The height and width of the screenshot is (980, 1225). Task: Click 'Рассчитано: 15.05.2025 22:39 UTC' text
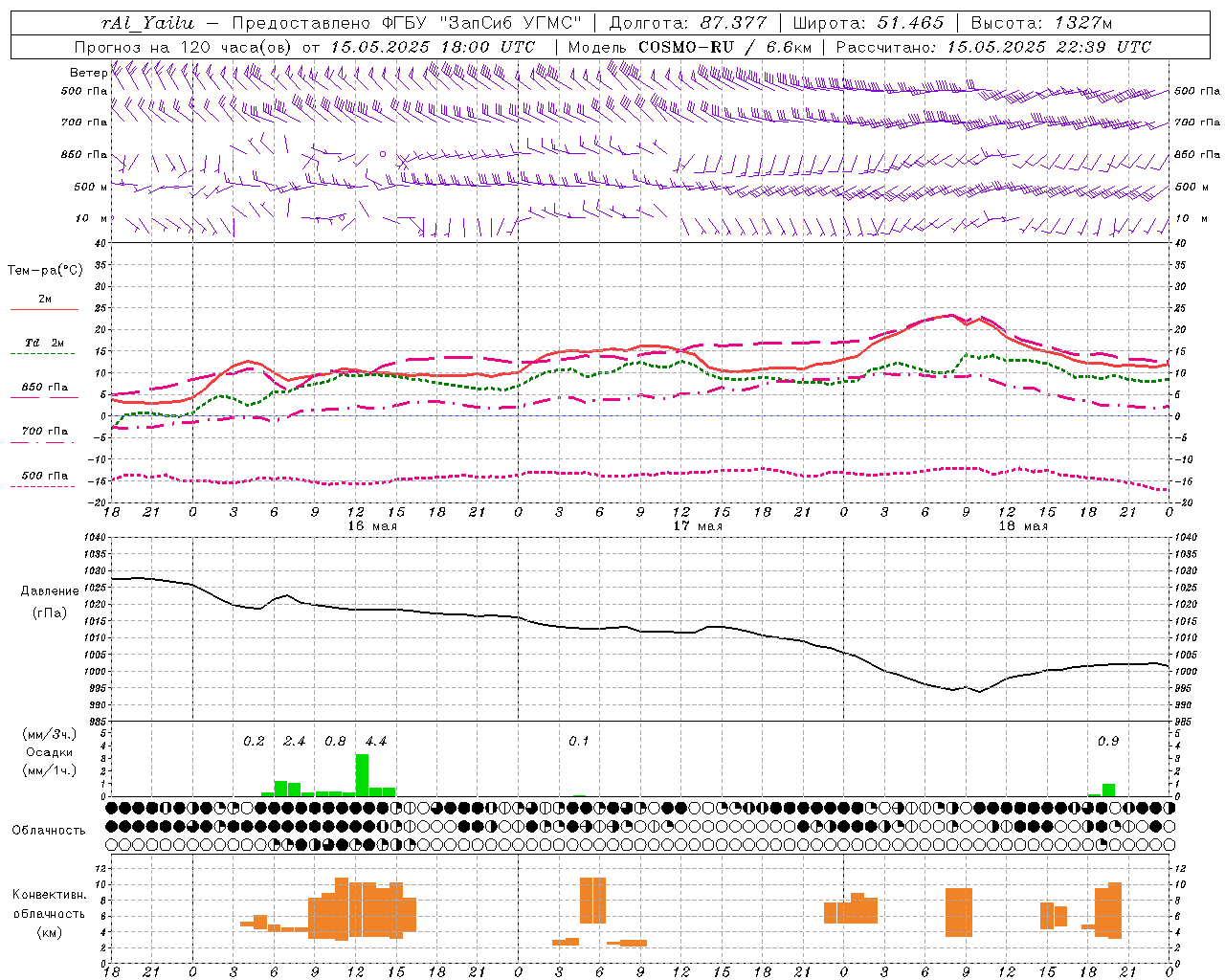[993, 47]
